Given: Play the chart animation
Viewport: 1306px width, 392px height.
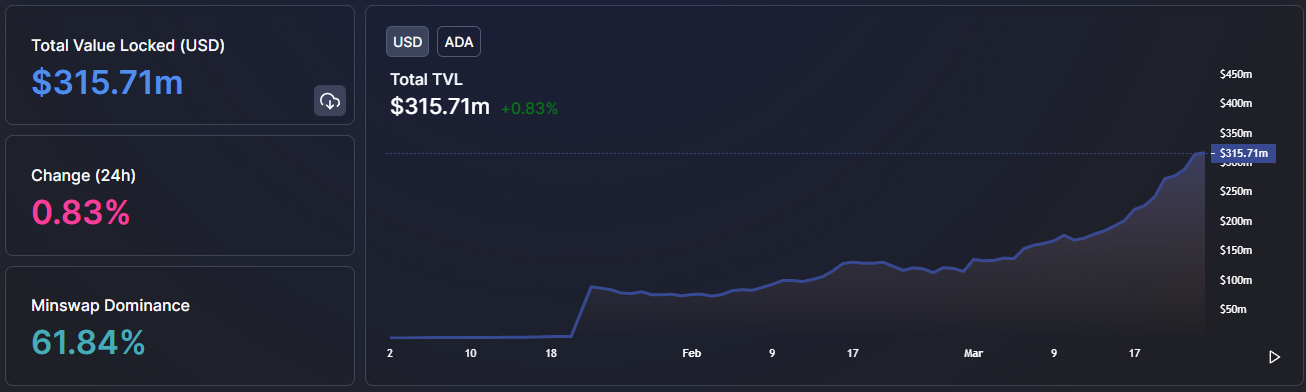Looking at the screenshot, I should point(1274,357).
